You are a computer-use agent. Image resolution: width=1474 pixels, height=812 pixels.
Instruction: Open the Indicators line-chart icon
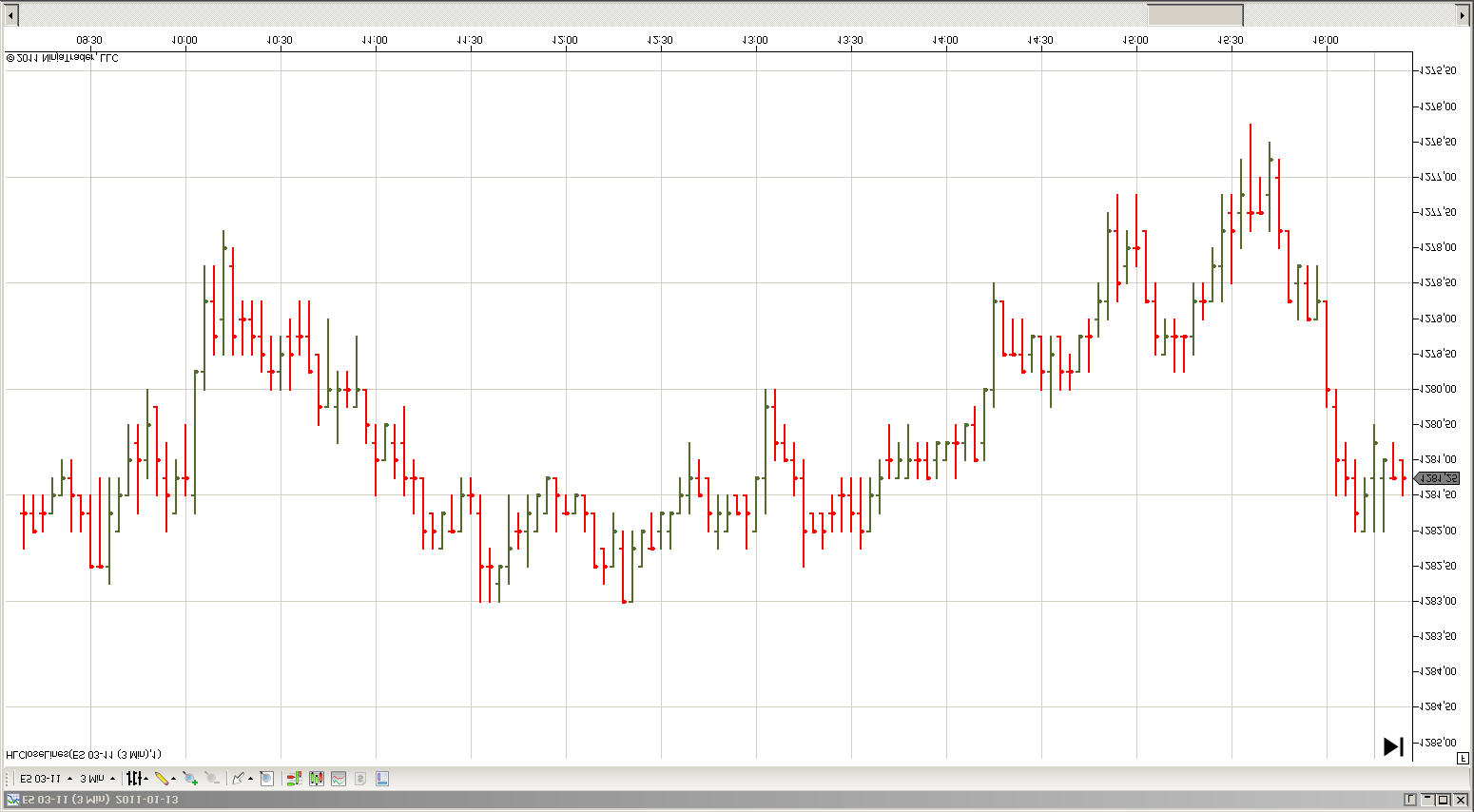pyautogui.click(x=339, y=779)
